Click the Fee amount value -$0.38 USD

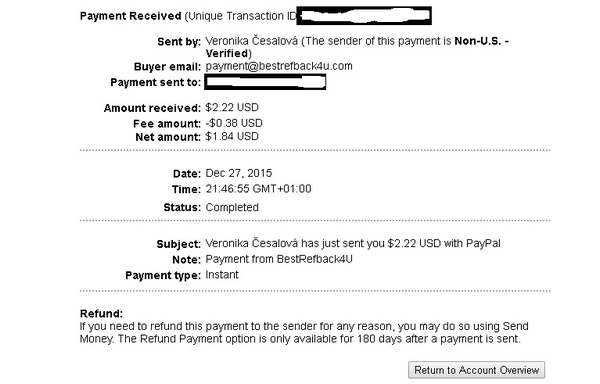[234, 123]
